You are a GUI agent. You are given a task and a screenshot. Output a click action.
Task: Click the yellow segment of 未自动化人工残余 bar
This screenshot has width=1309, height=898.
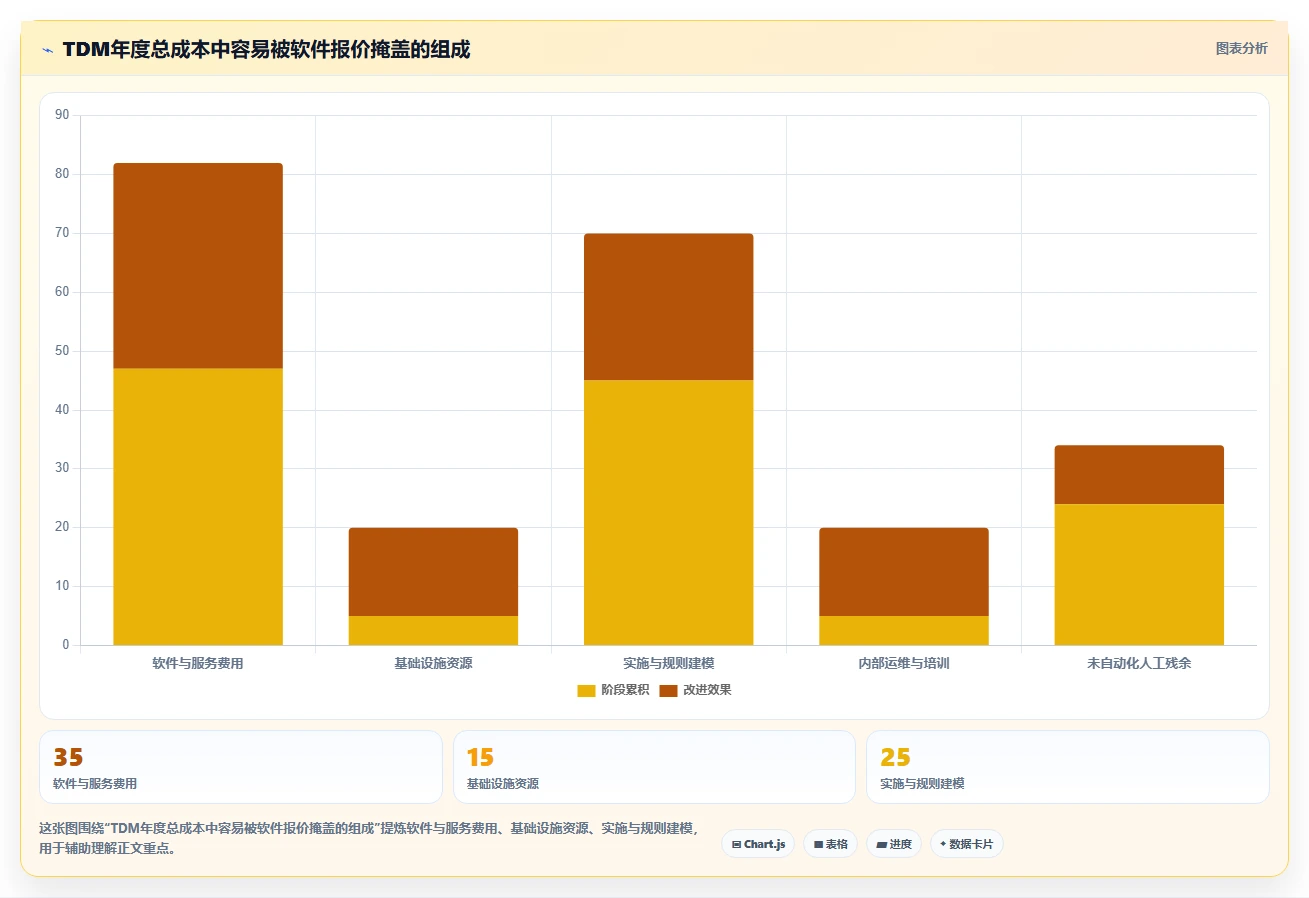tap(1139, 575)
